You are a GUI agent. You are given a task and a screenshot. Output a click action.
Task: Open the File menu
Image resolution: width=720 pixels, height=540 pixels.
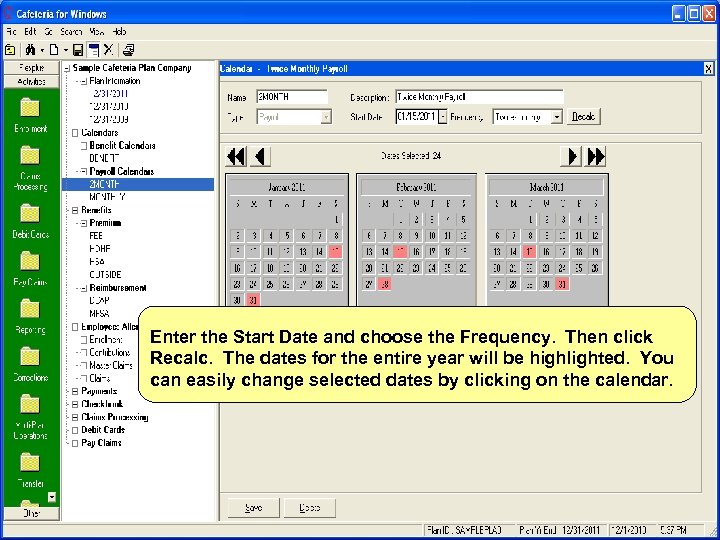(11, 32)
